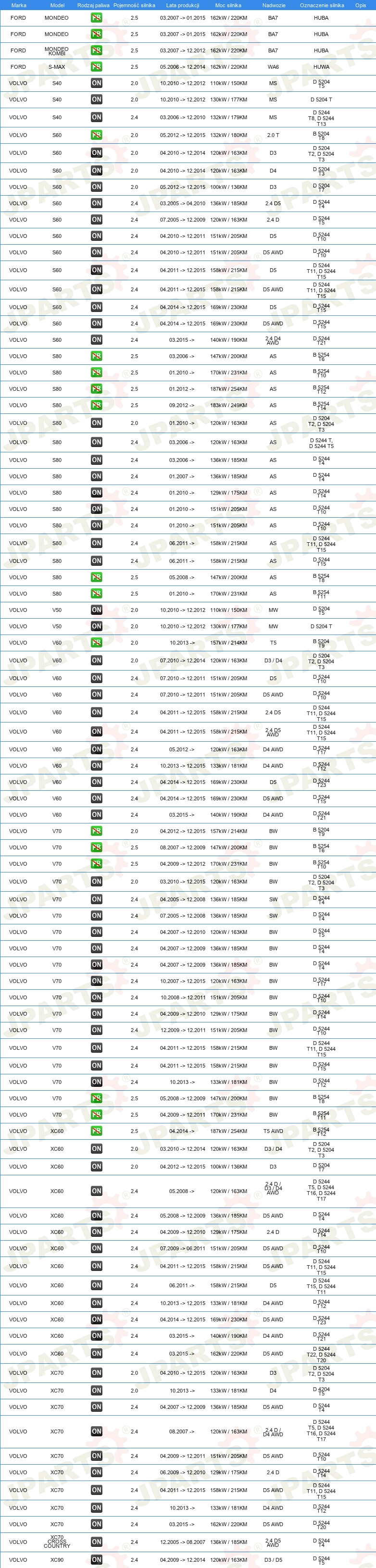Click the Opis column header

pyautogui.click(x=361, y=5)
